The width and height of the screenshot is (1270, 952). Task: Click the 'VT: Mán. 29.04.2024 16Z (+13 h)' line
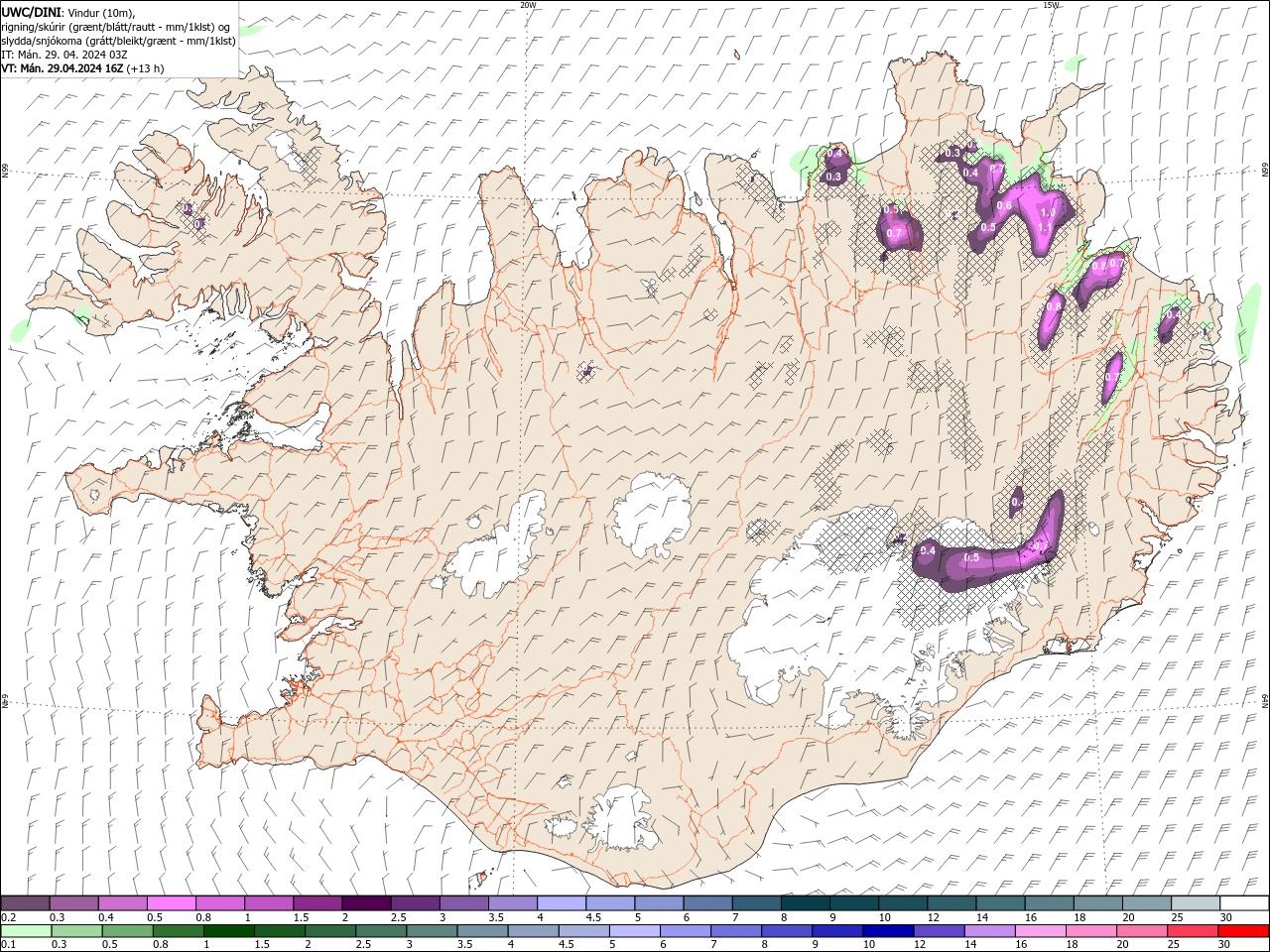[x=83, y=68]
